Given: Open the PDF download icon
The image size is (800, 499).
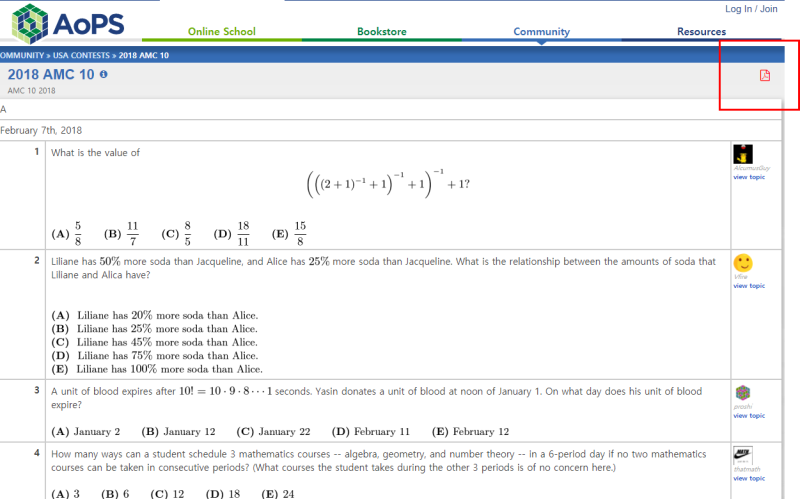Looking at the screenshot, I should (x=764, y=76).
